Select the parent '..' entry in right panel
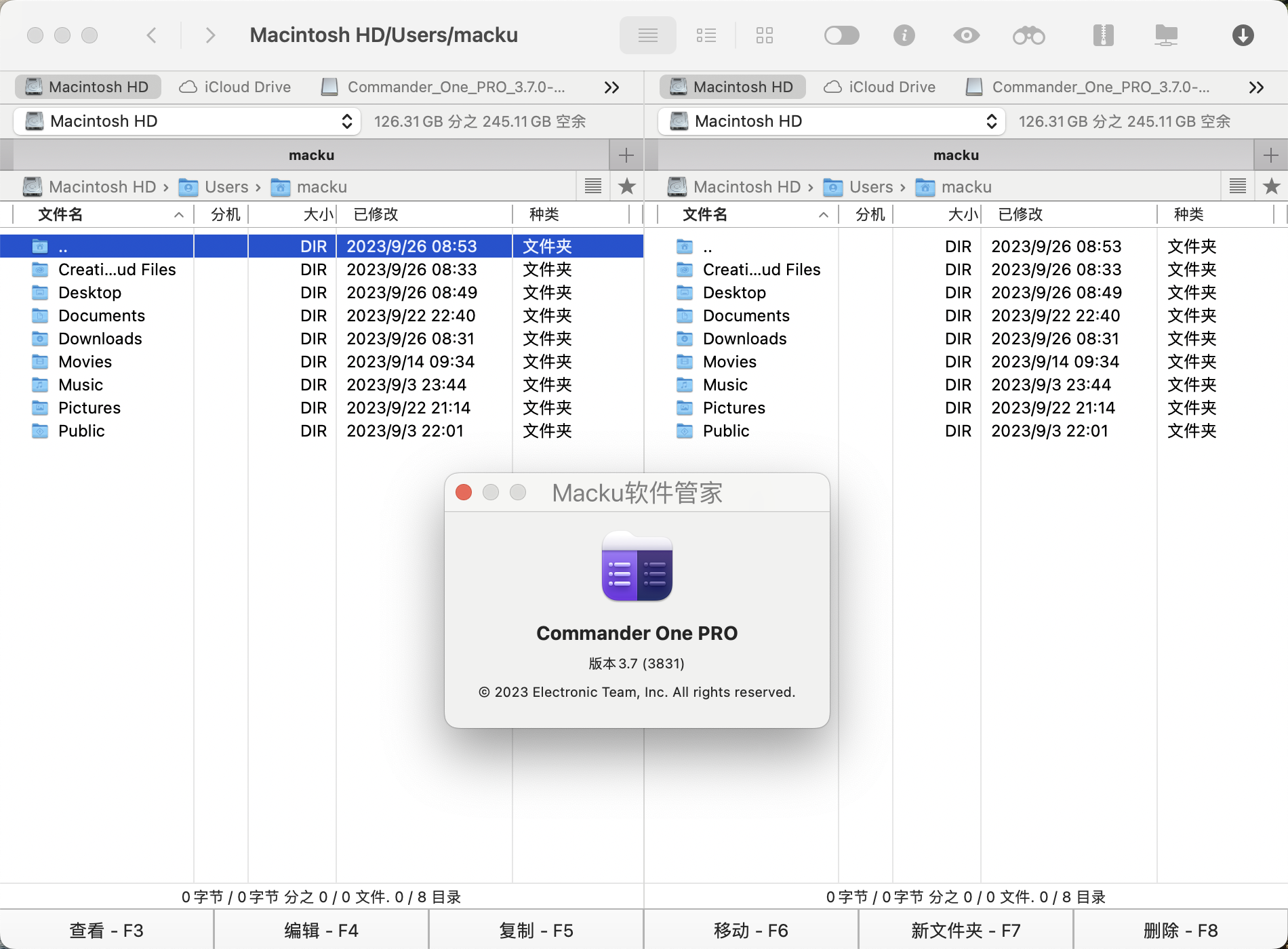The height and width of the screenshot is (949, 1288). tap(966, 247)
